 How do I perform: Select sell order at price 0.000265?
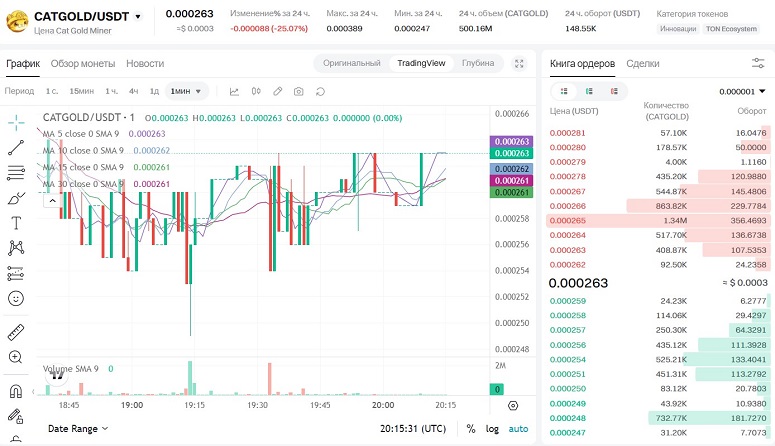coord(658,221)
